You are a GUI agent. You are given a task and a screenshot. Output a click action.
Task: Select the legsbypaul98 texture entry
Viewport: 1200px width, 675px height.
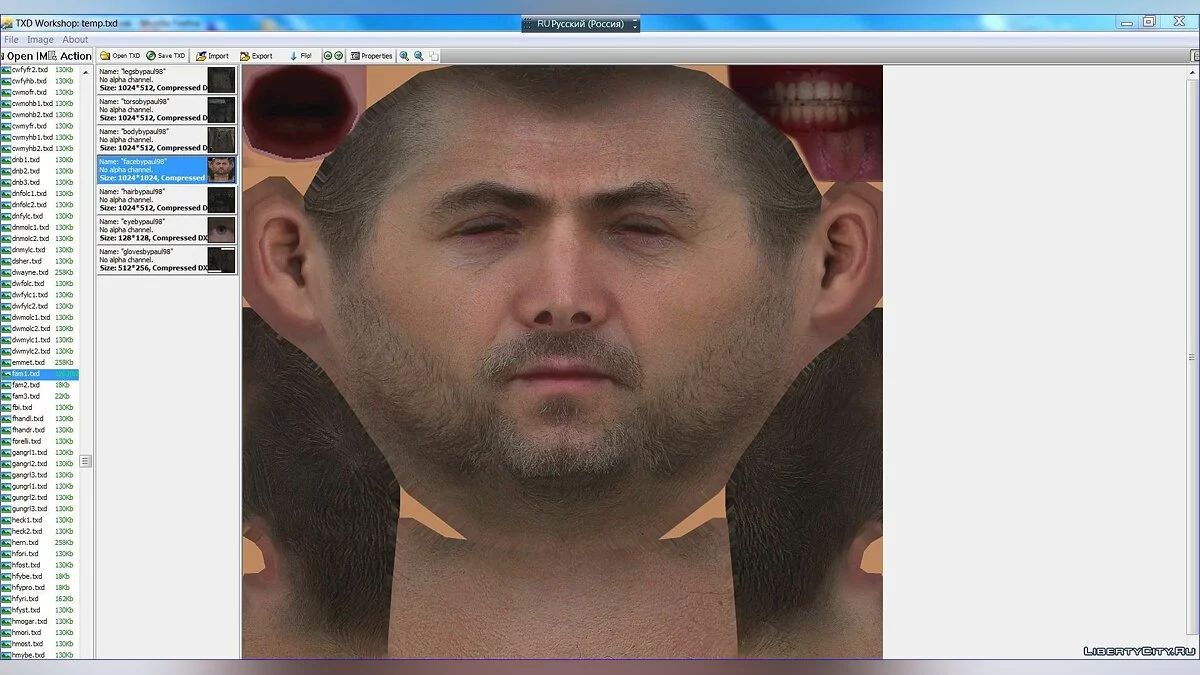pos(167,80)
